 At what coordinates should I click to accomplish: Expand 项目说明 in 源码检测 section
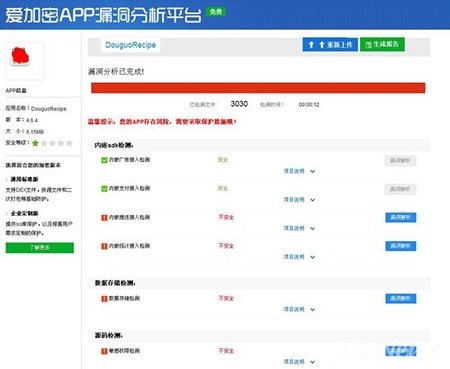299,362
